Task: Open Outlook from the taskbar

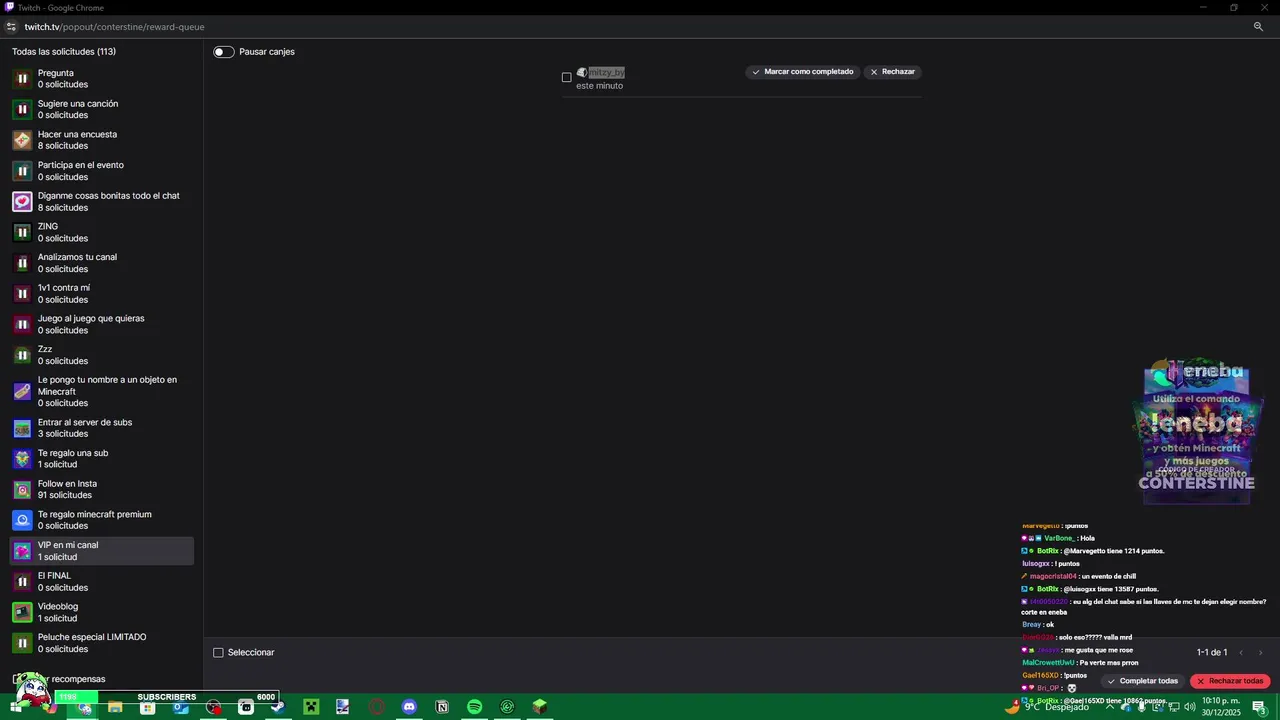Action: 181,707
